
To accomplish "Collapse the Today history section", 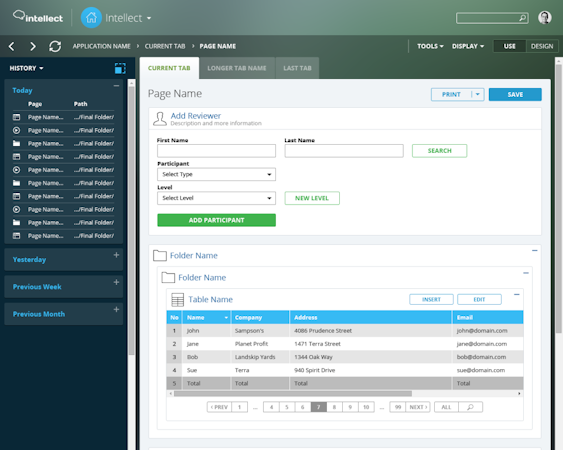I will tap(116, 86).
